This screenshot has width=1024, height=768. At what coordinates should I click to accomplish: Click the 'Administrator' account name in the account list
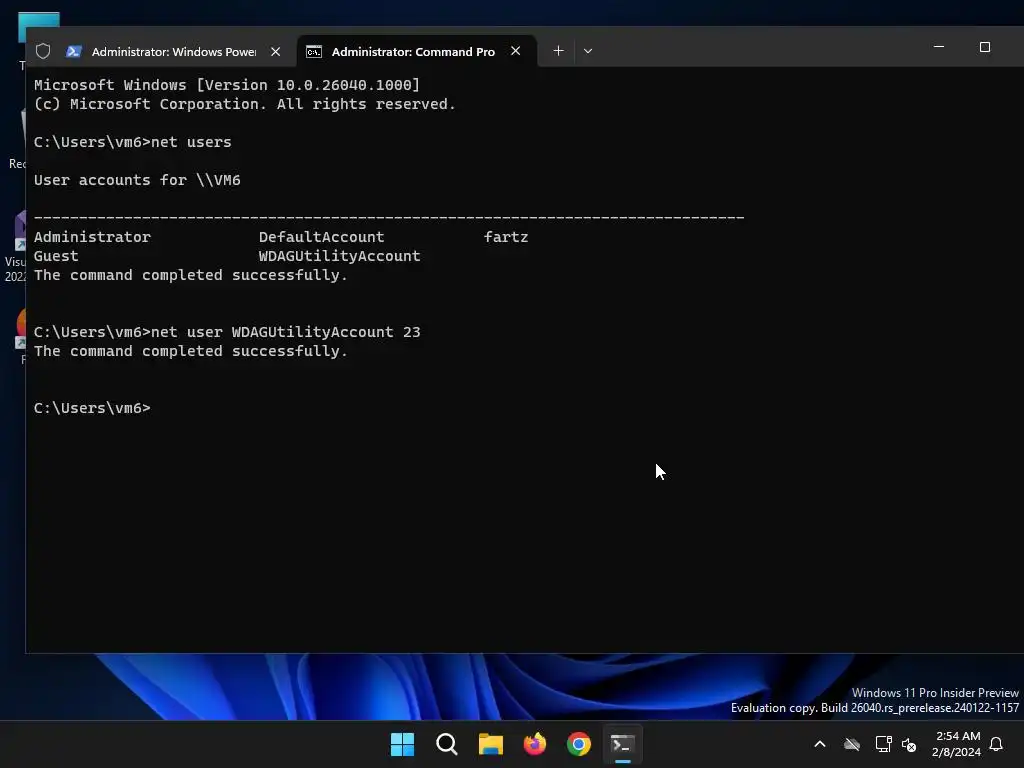[x=92, y=236]
